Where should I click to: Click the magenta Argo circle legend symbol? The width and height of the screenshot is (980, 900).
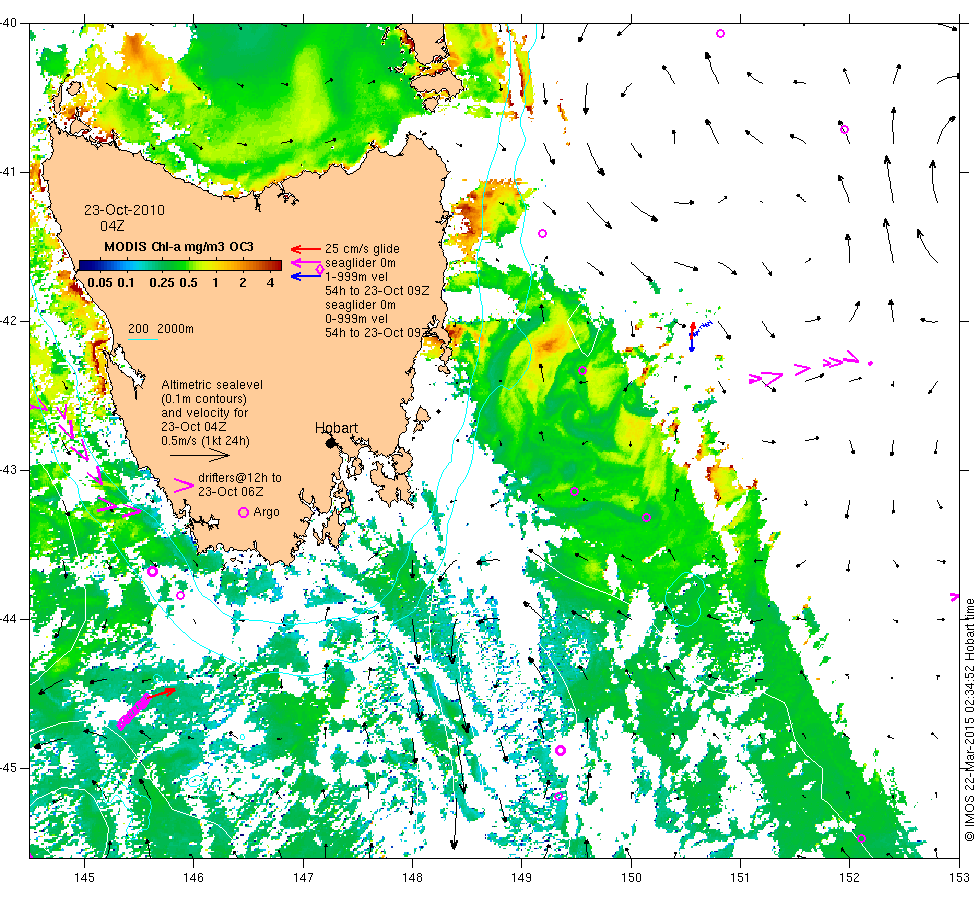[244, 512]
